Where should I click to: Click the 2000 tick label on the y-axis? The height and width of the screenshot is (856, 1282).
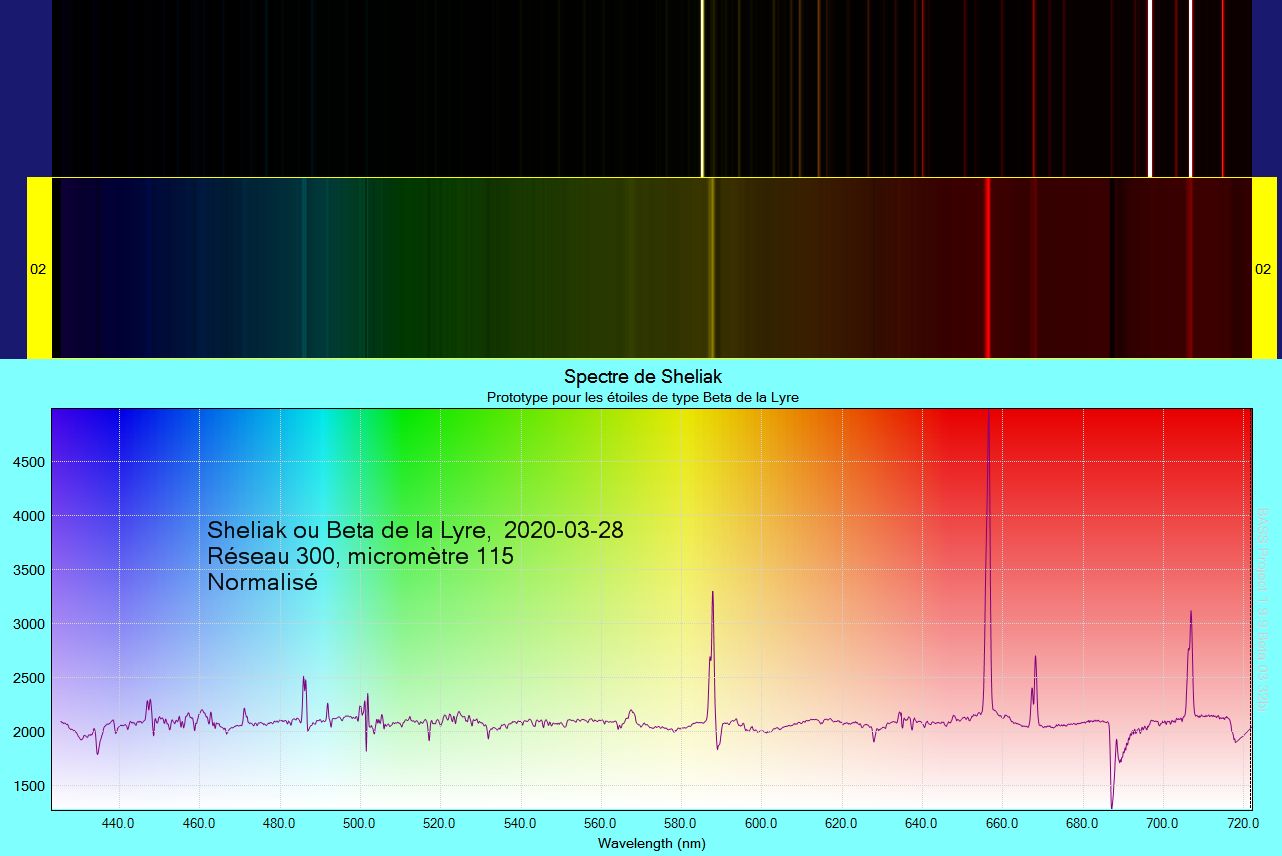[27, 732]
